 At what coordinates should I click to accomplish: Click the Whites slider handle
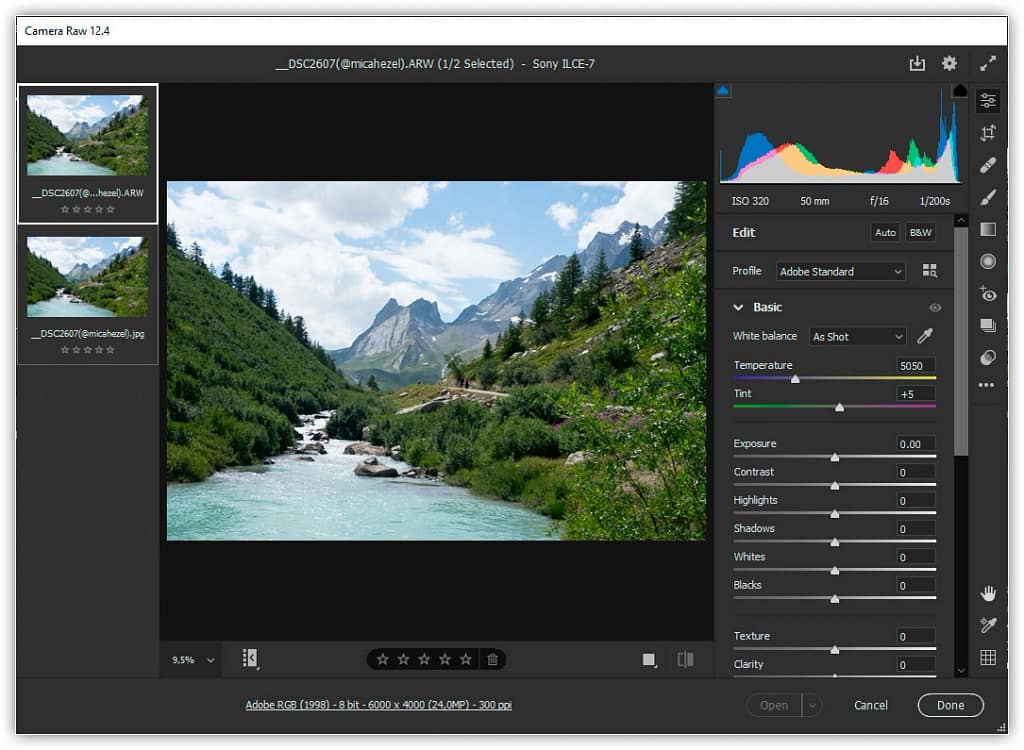coord(835,570)
